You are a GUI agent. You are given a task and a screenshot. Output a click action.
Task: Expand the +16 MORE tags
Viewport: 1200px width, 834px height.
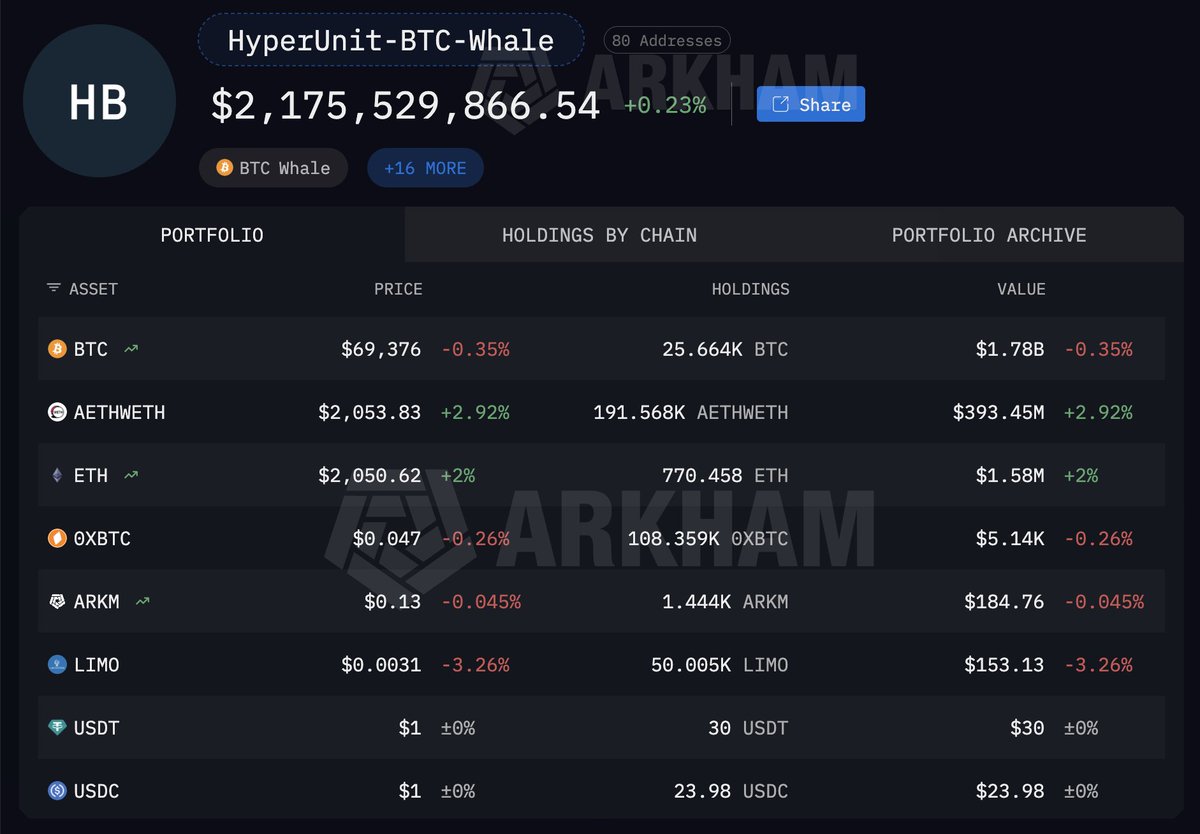(425, 168)
